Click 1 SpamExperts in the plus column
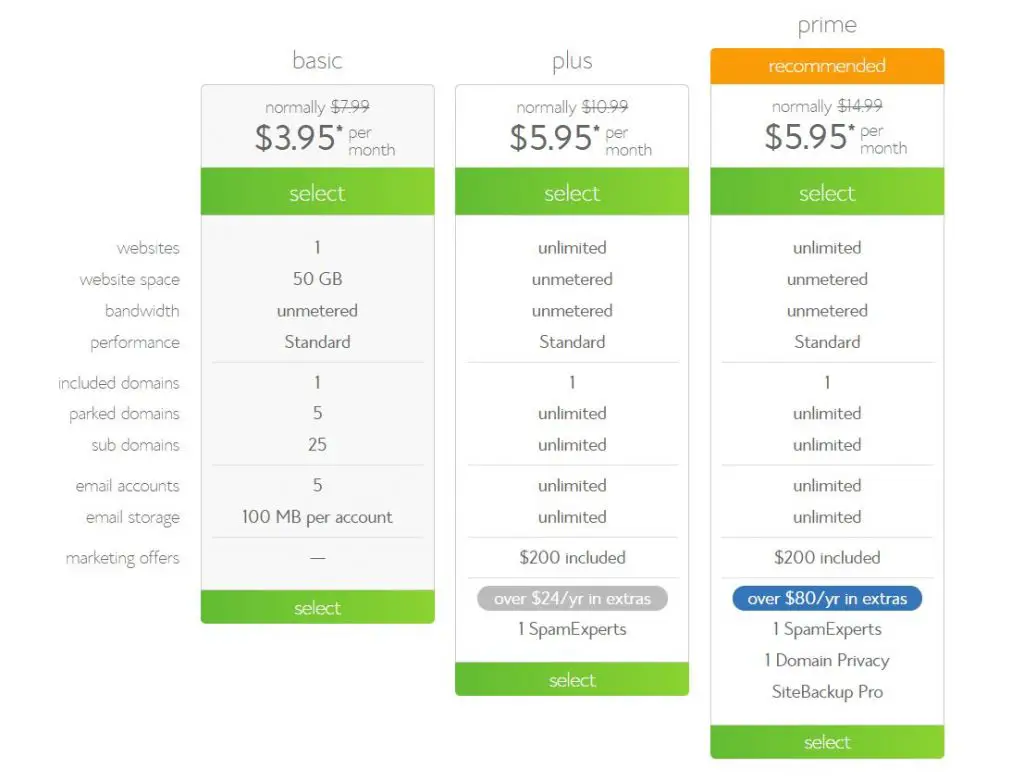Viewport: 1024px width, 781px height. point(572,629)
